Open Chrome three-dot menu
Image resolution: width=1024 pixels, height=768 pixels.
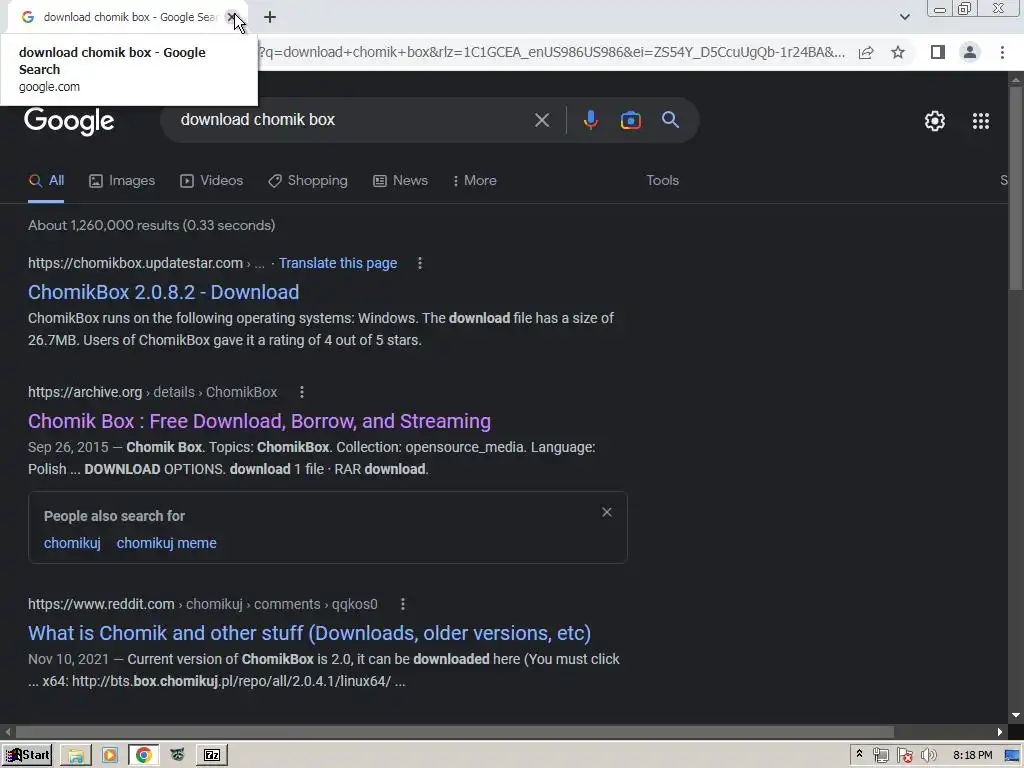coord(1002,52)
